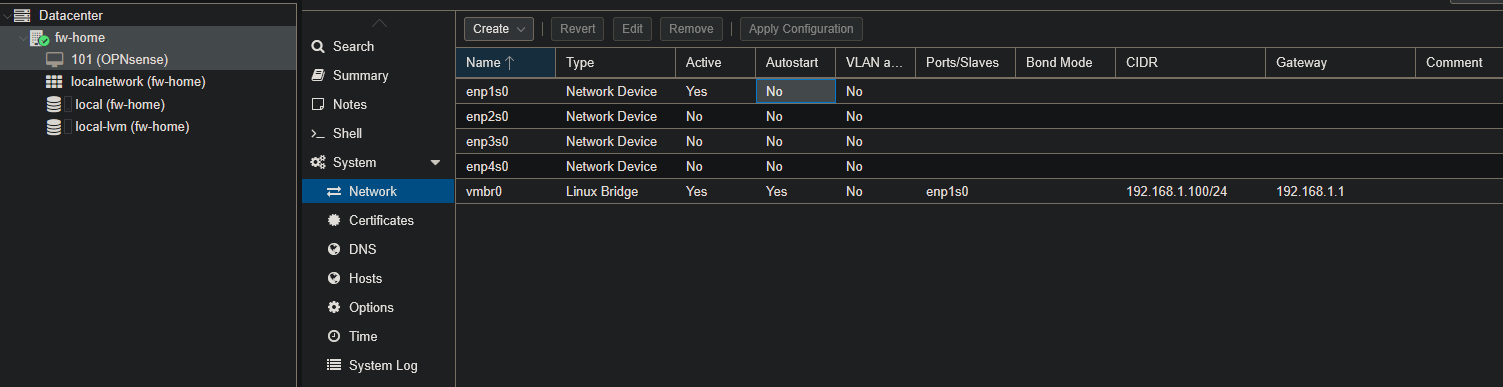Click the Search magnifier icon

point(318,46)
